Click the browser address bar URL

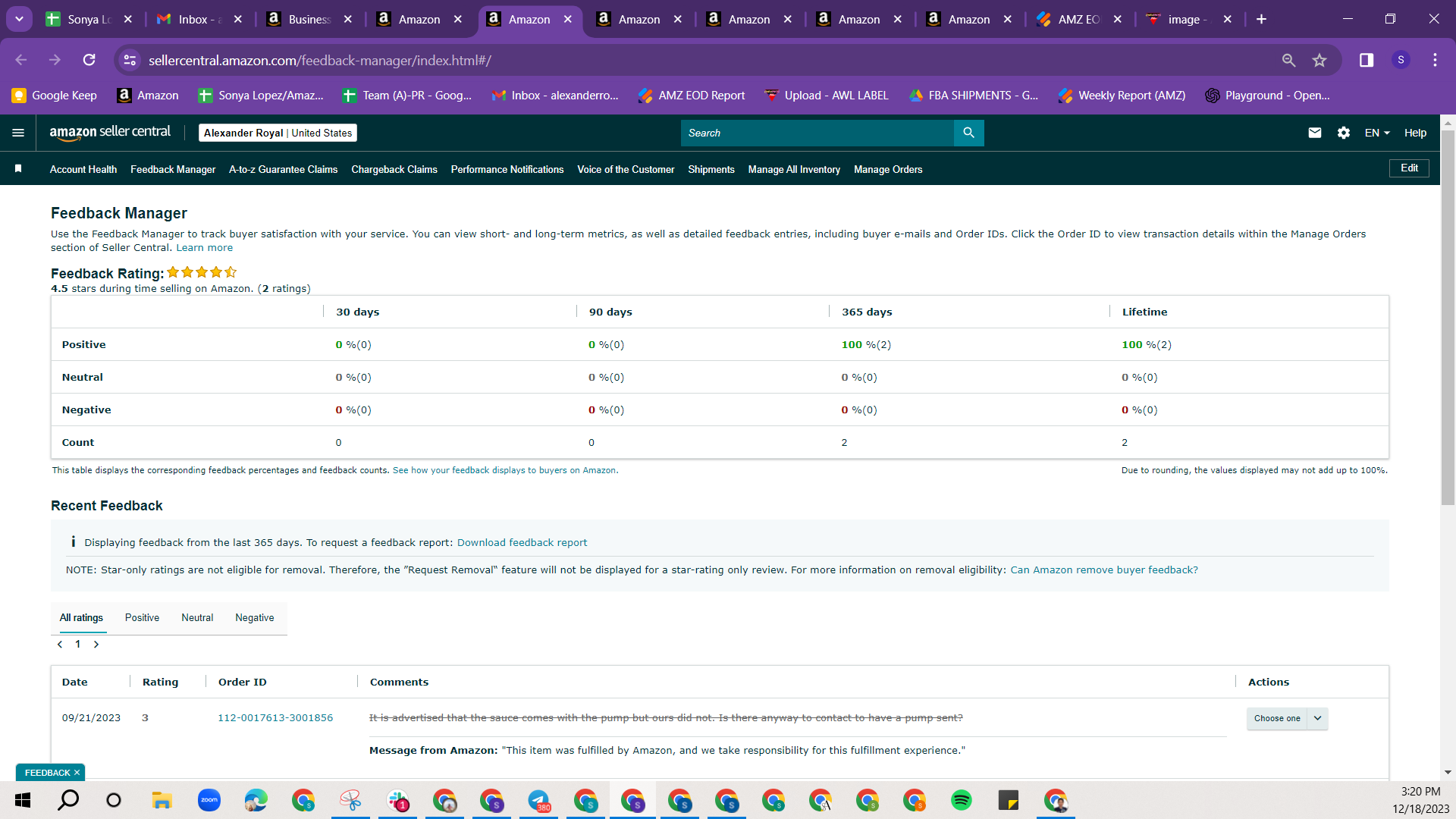pyautogui.click(x=320, y=60)
